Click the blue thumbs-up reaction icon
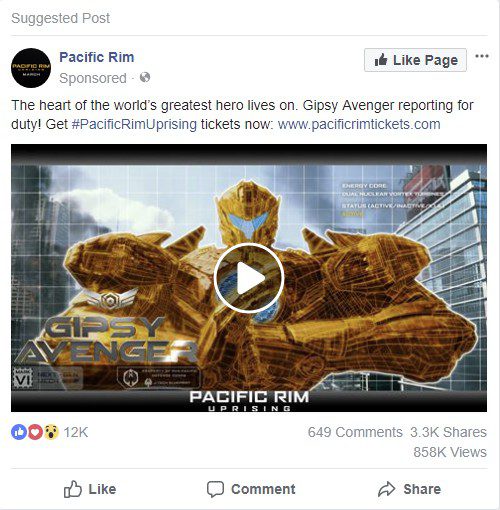The width and height of the screenshot is (500, 510). (19, 432)
